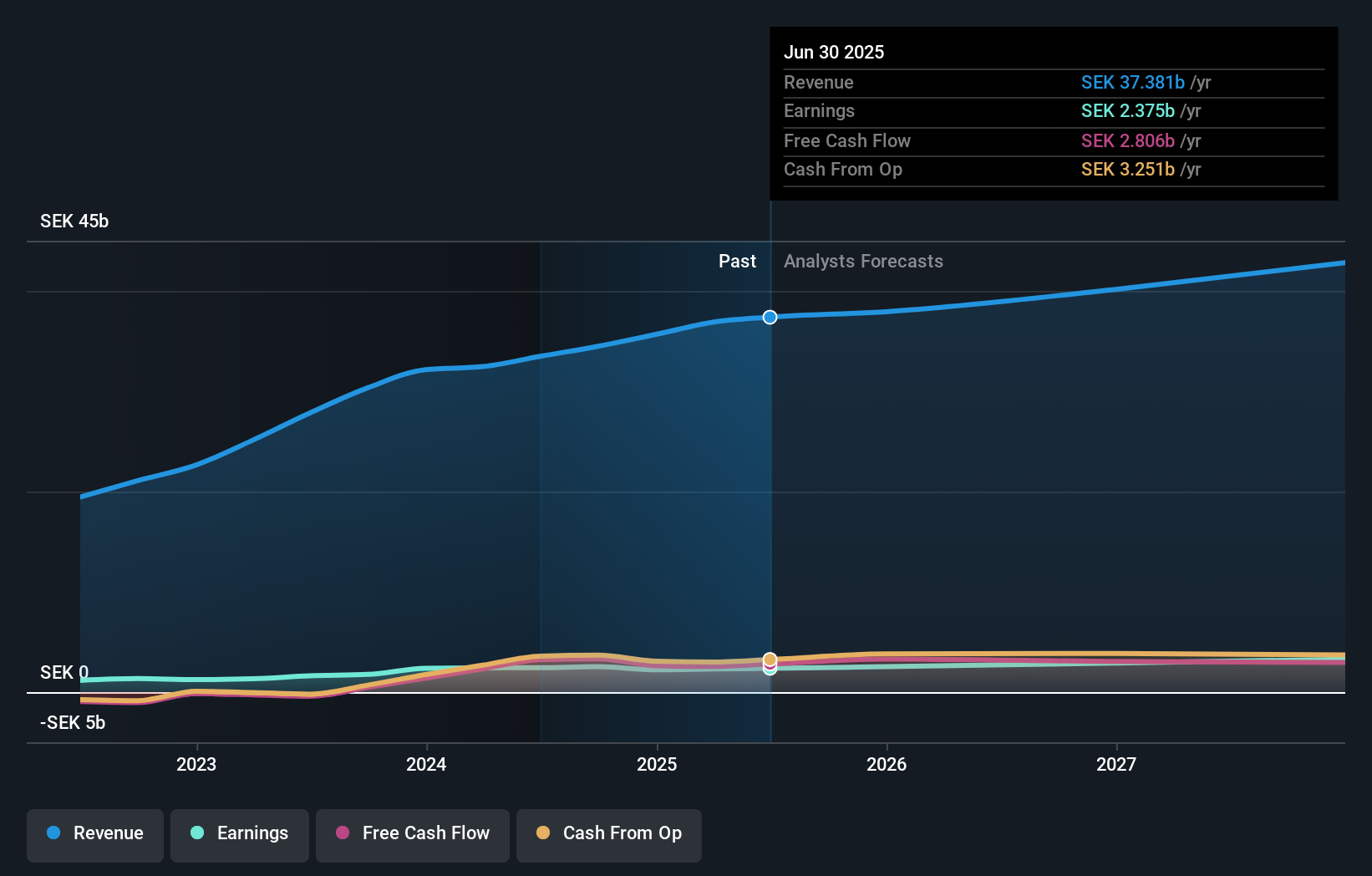Screen dimensions: 1372x876
Task: Click the Cash From Op legend button
Action: coord(608,833)
